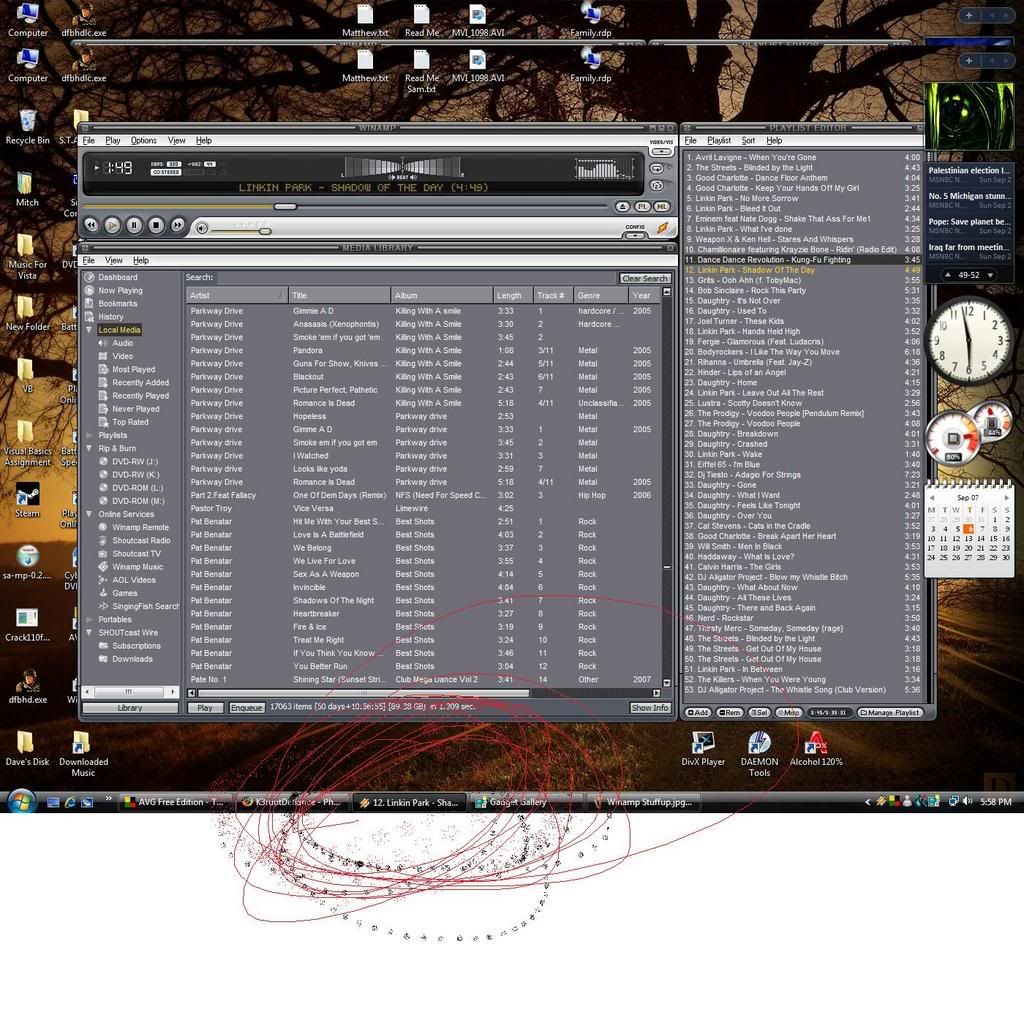This screenshot has width=1024, height=1012.
Task: Stop playback with Winamp's stop button
Action: [x=155, y=225]
